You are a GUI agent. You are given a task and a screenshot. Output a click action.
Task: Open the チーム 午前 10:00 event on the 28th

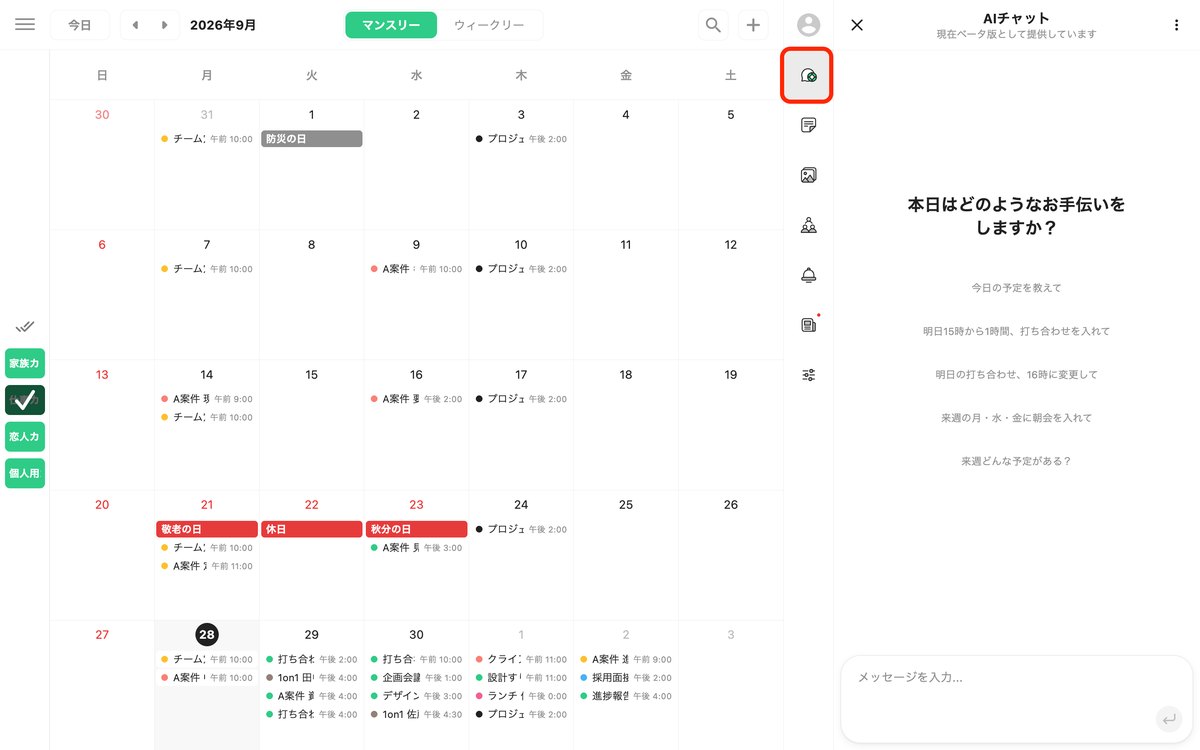206,659
